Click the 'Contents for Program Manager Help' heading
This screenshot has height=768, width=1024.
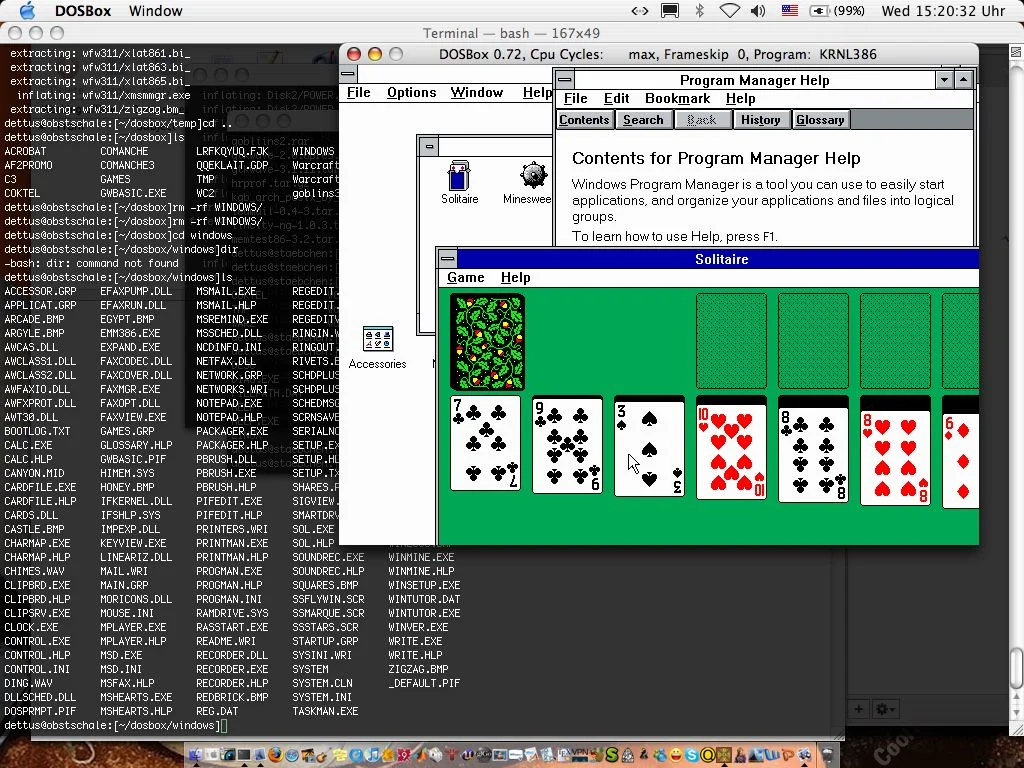[x=716, y=158]
